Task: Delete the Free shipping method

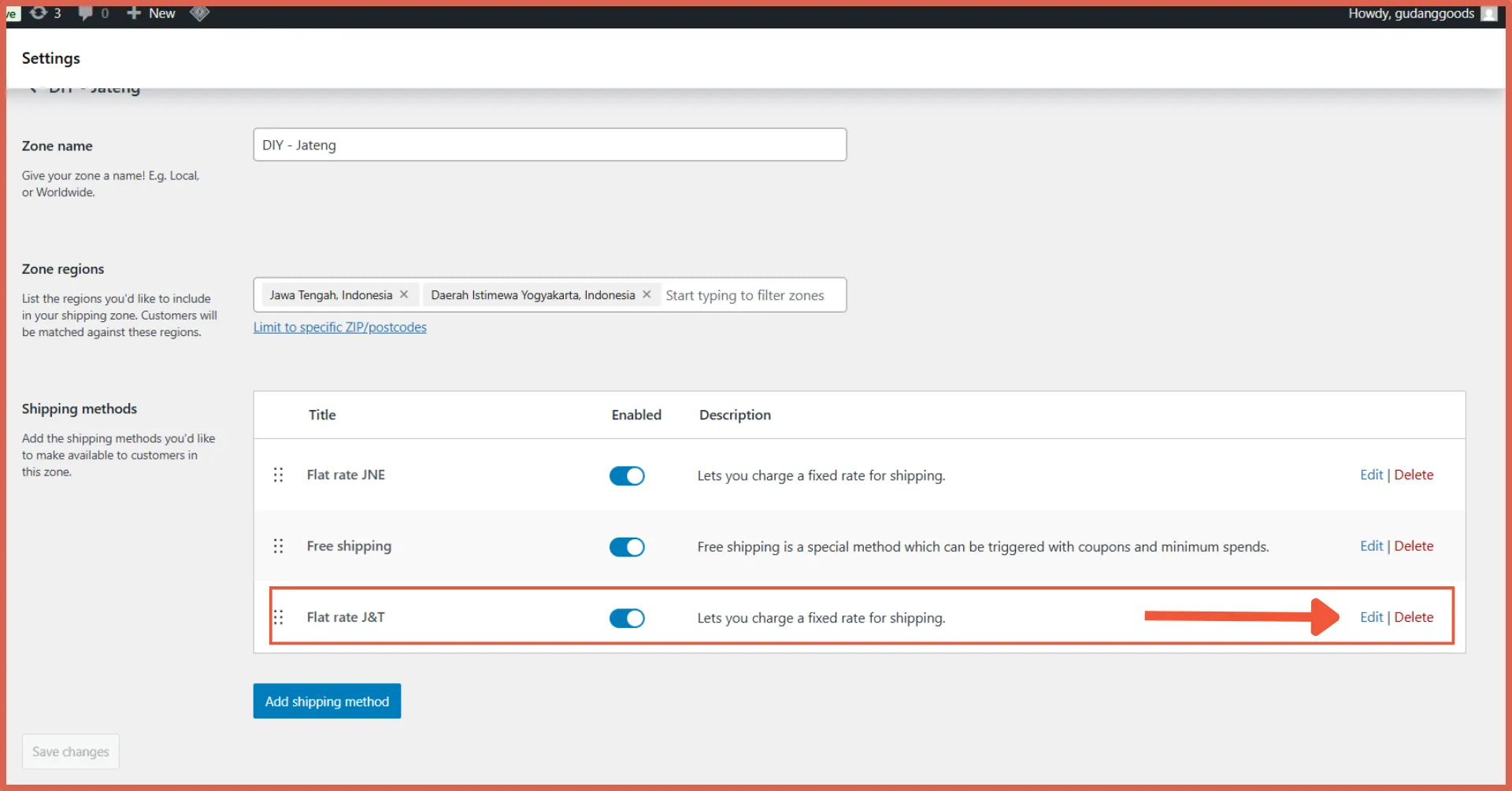Action: [x=1414, y=546]
